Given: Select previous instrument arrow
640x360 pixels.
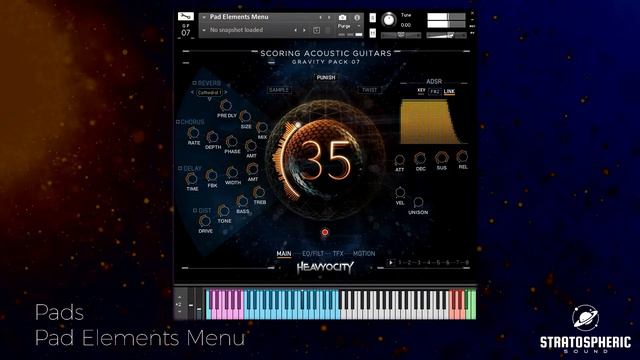Looking at the screenshot, I should point(320,18).
